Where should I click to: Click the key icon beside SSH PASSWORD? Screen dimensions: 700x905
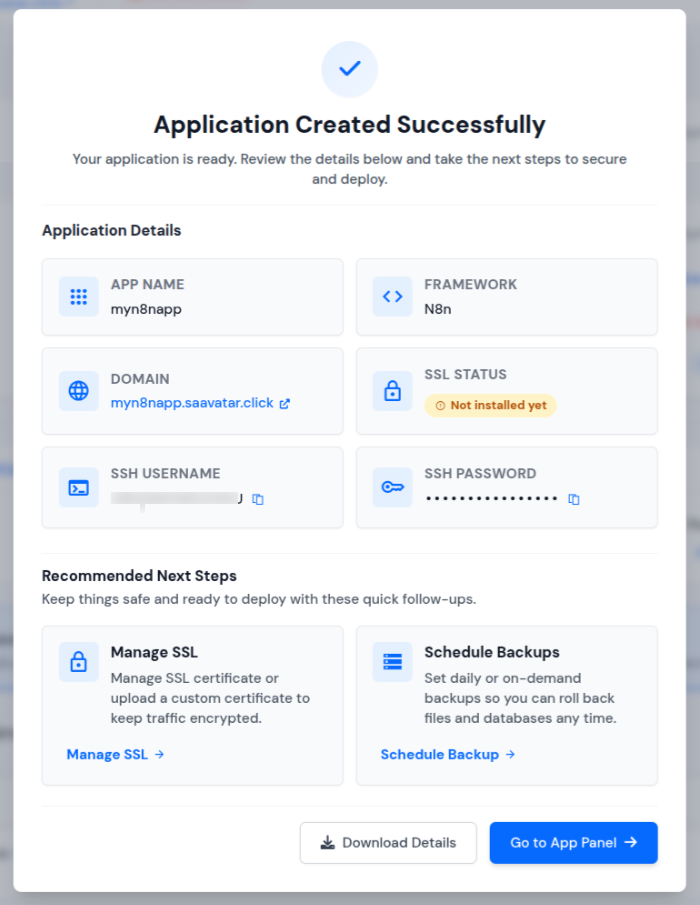[393, 487]
